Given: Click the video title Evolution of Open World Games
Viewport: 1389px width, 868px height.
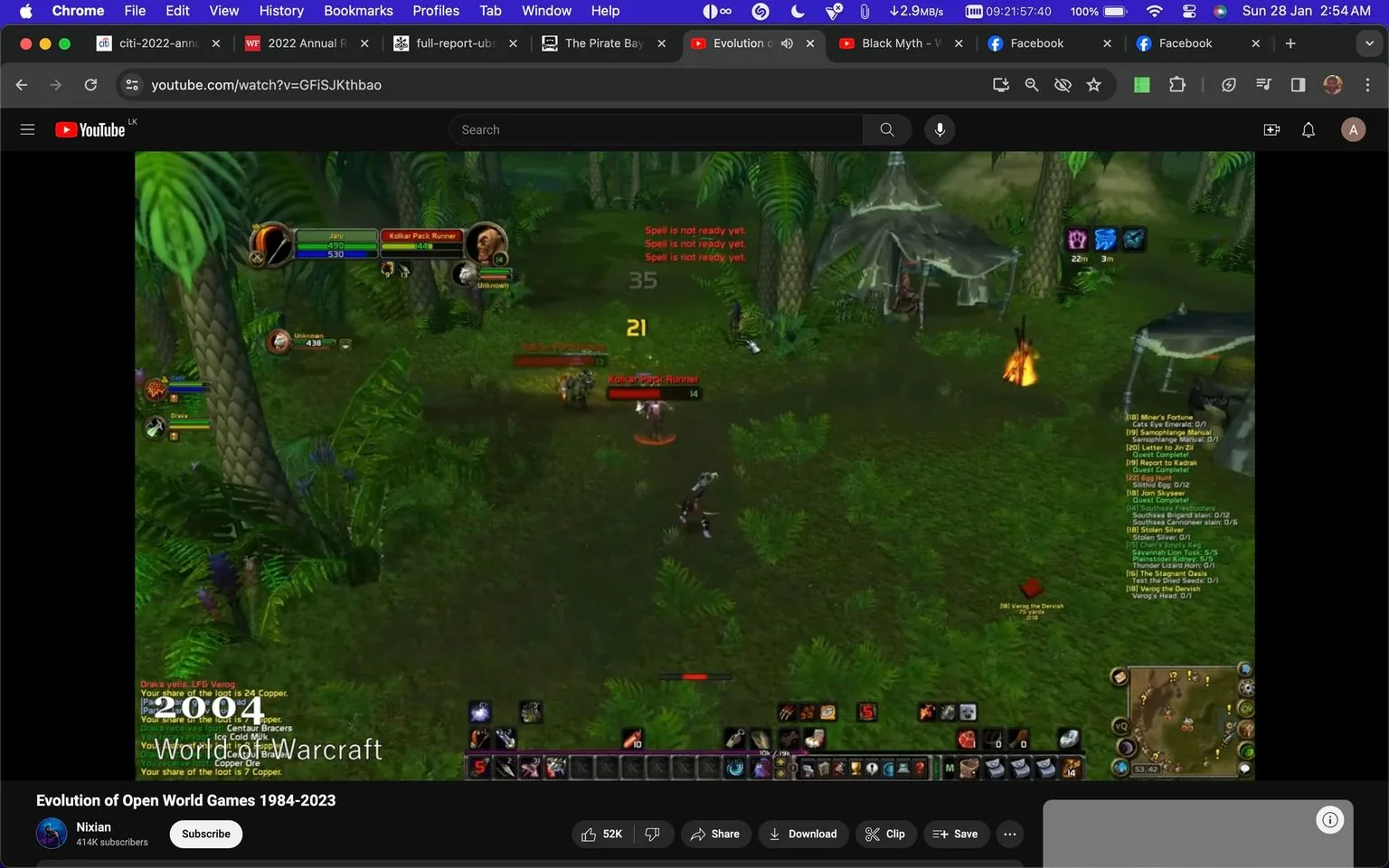Looking at the screenshot, I should (185, 800).
